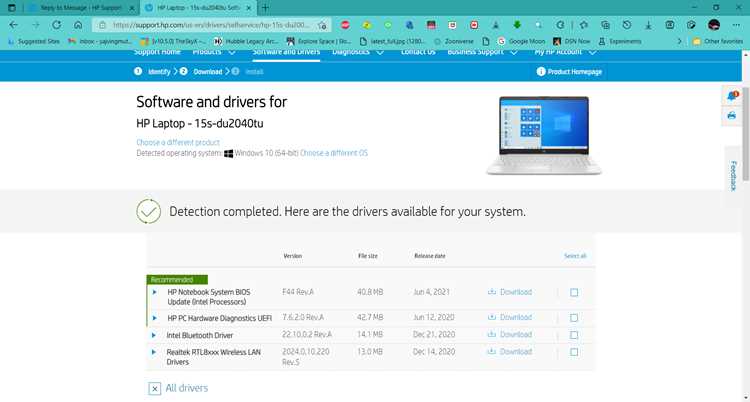Expand HP Notebook System BIOS Update row
Viewport: 750px width, 402px height.
tap(154, 292)
